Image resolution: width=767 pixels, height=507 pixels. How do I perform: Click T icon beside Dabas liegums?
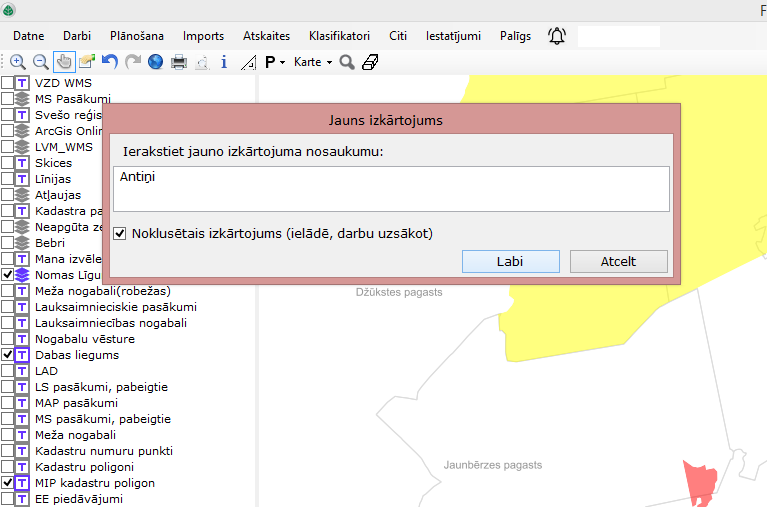click(x=22, y=355)
